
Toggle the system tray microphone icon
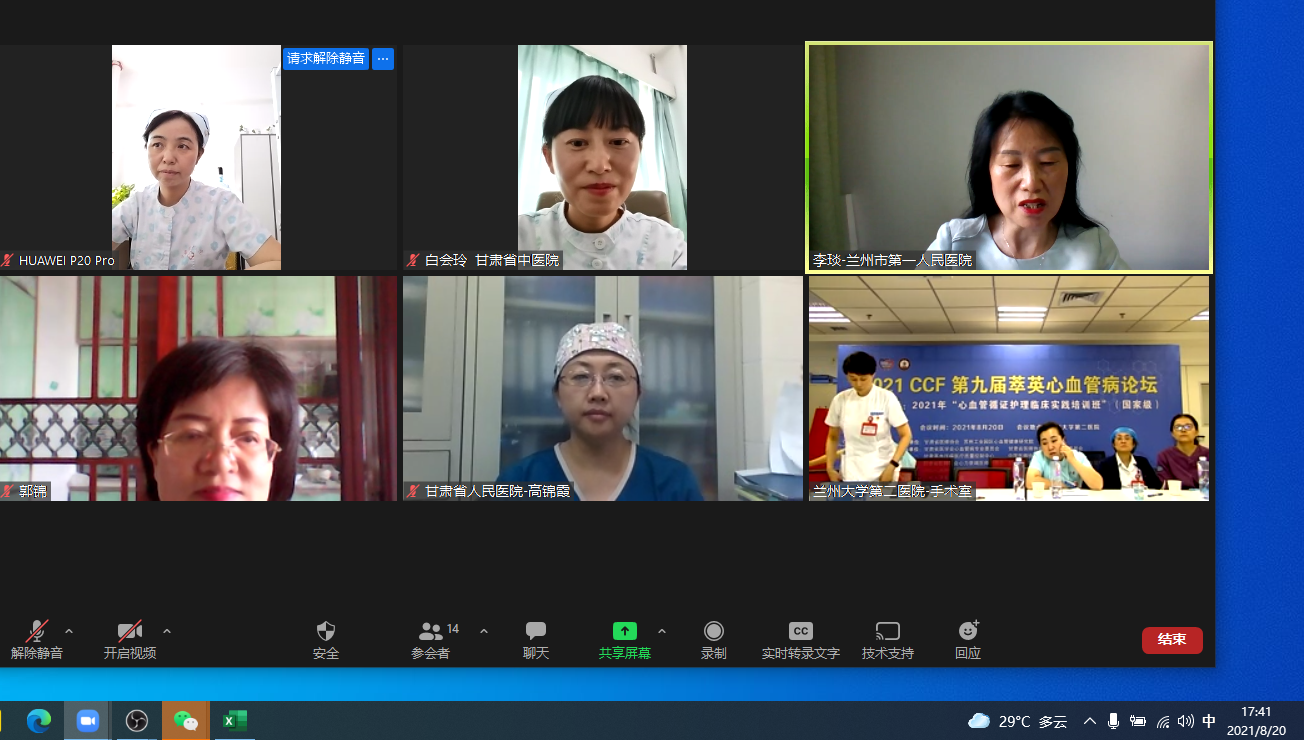tap(1113, 721)
